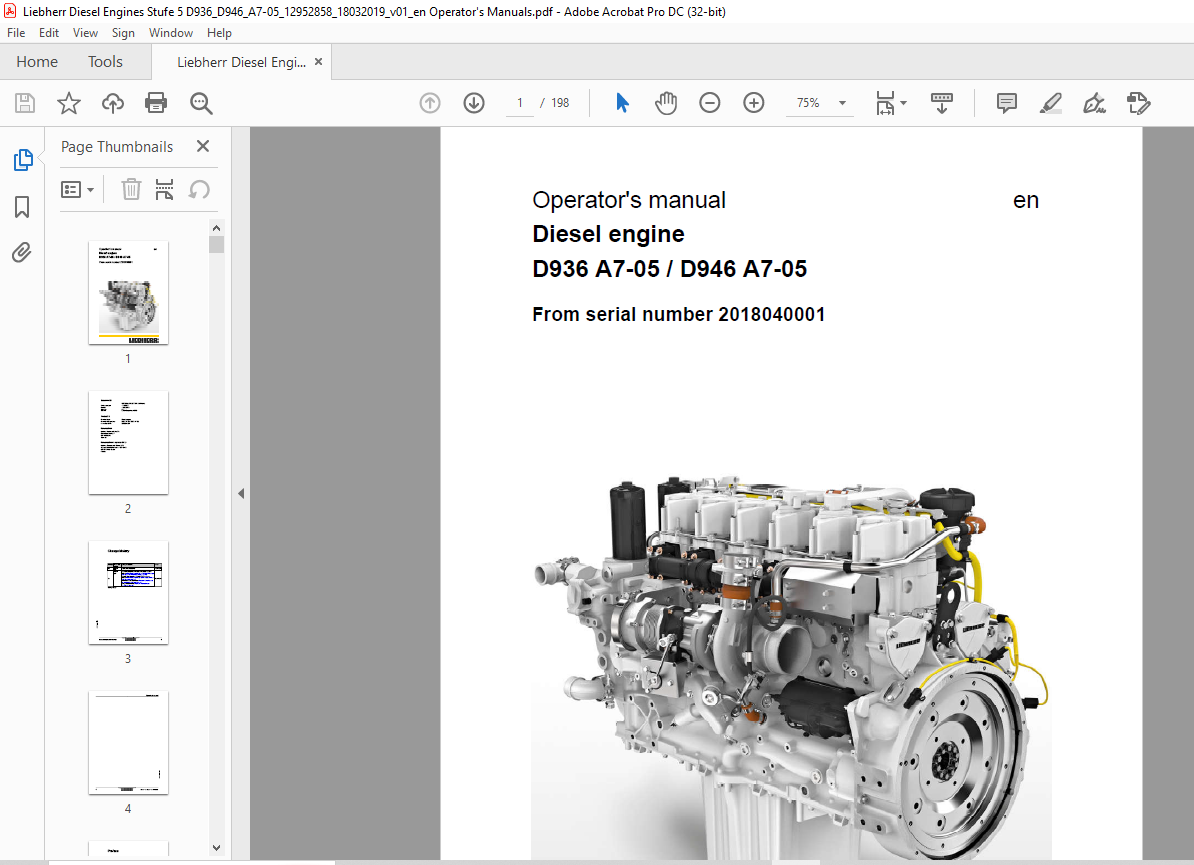Click the upload to cloud icon
This screenshot has height=865, width=1194.
[113, 103]
